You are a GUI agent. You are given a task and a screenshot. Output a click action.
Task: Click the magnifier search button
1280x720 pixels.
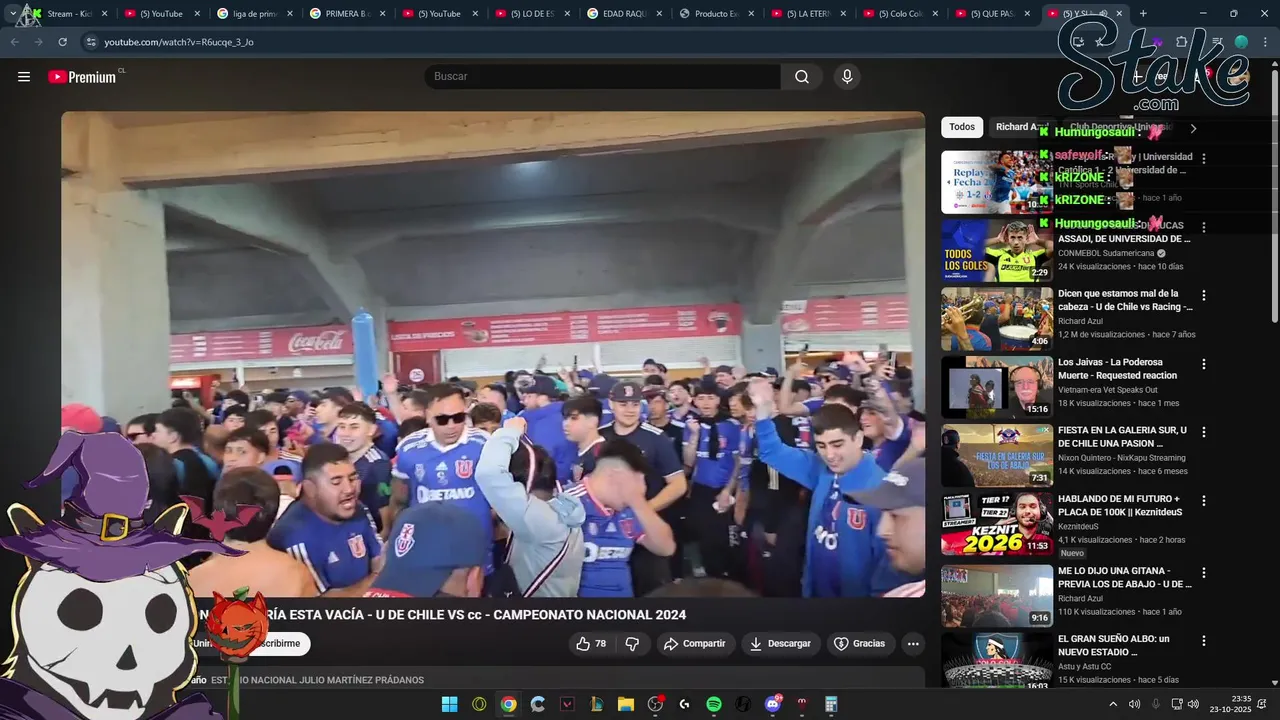802,77
